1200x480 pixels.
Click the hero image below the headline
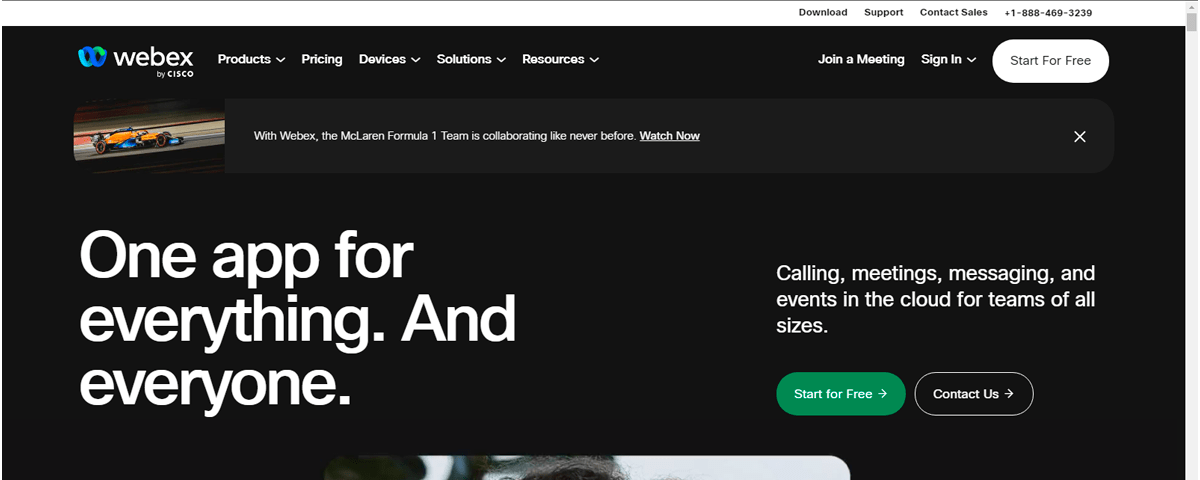[x=586, y=468]
